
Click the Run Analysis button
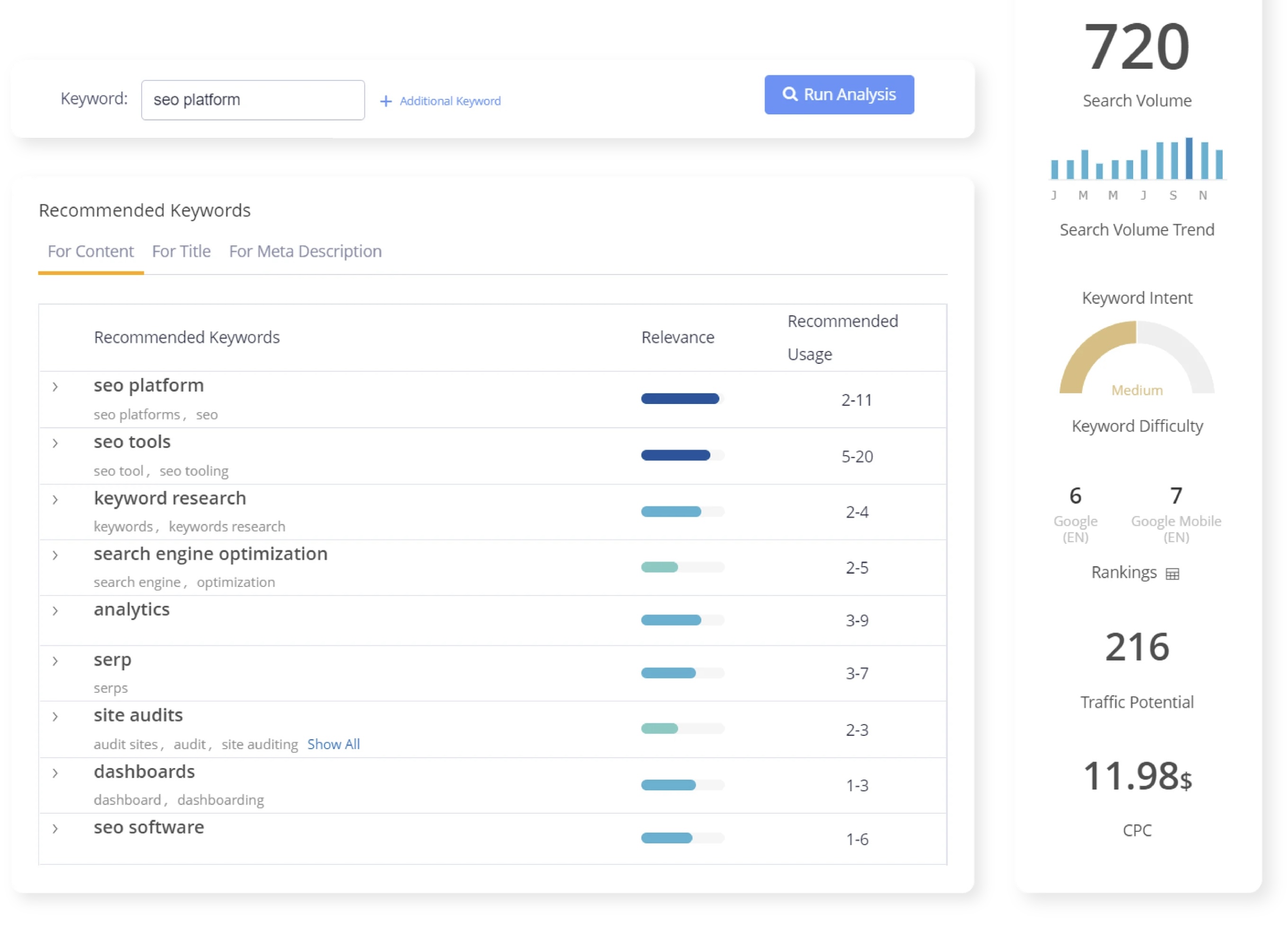point(839,95)
